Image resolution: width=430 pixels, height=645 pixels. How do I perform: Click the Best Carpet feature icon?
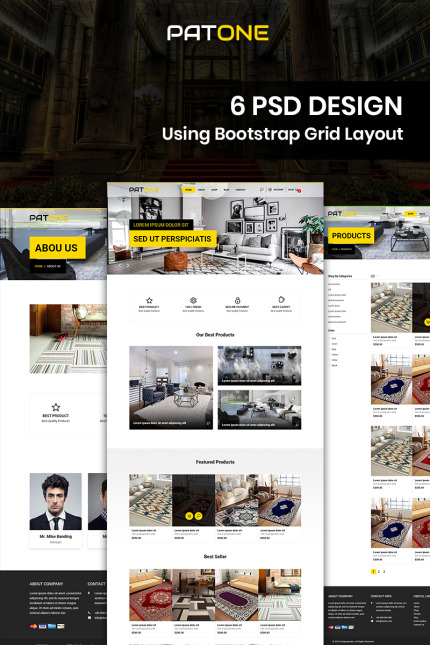(x=281, y=299)
